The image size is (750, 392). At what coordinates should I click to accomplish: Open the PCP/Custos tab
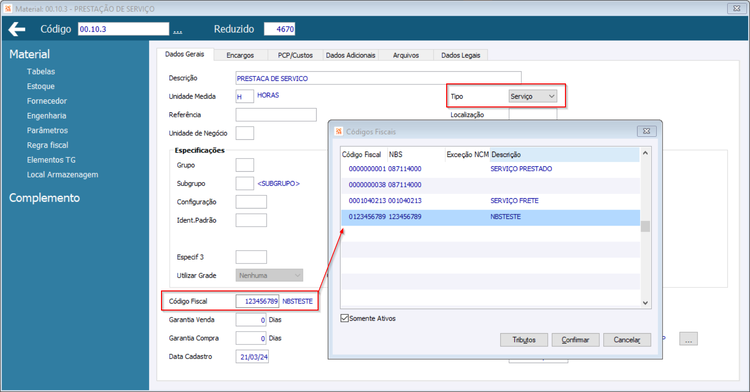click(x=295, y=55)
